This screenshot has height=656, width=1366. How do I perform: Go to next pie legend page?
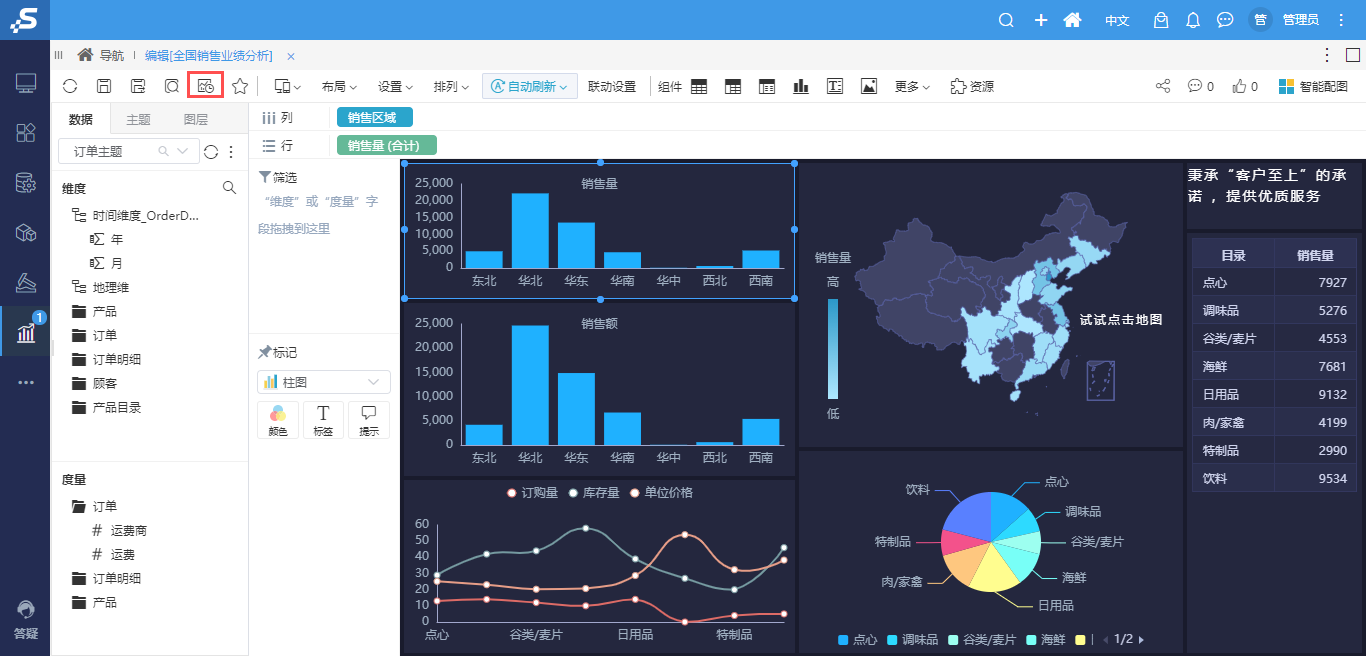[1141, 640]
